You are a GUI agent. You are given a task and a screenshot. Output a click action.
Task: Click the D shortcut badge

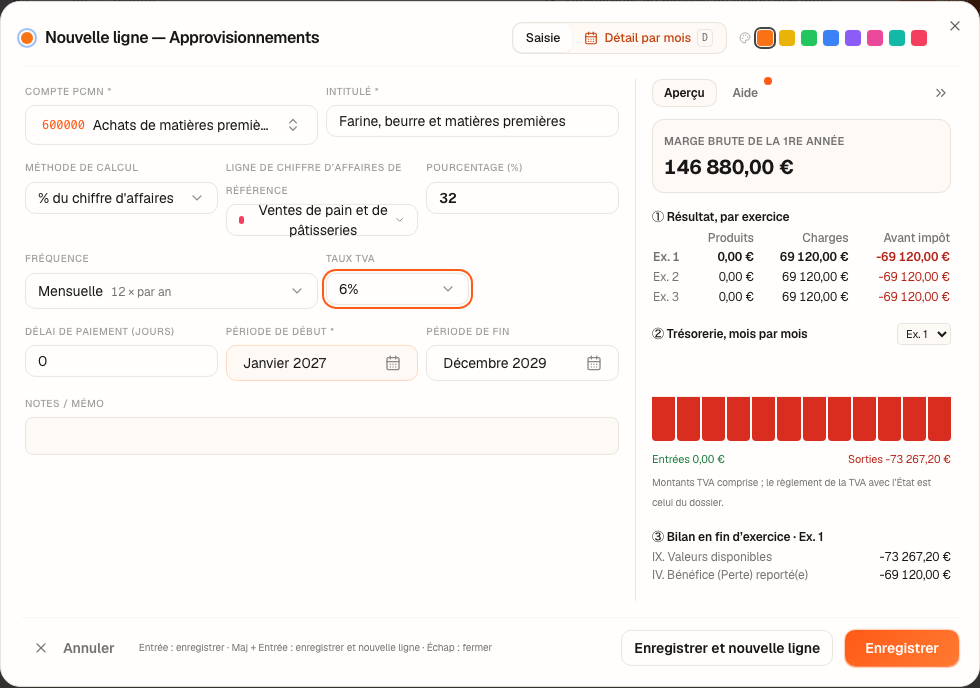pyautogui.click(x=705, y=38)
